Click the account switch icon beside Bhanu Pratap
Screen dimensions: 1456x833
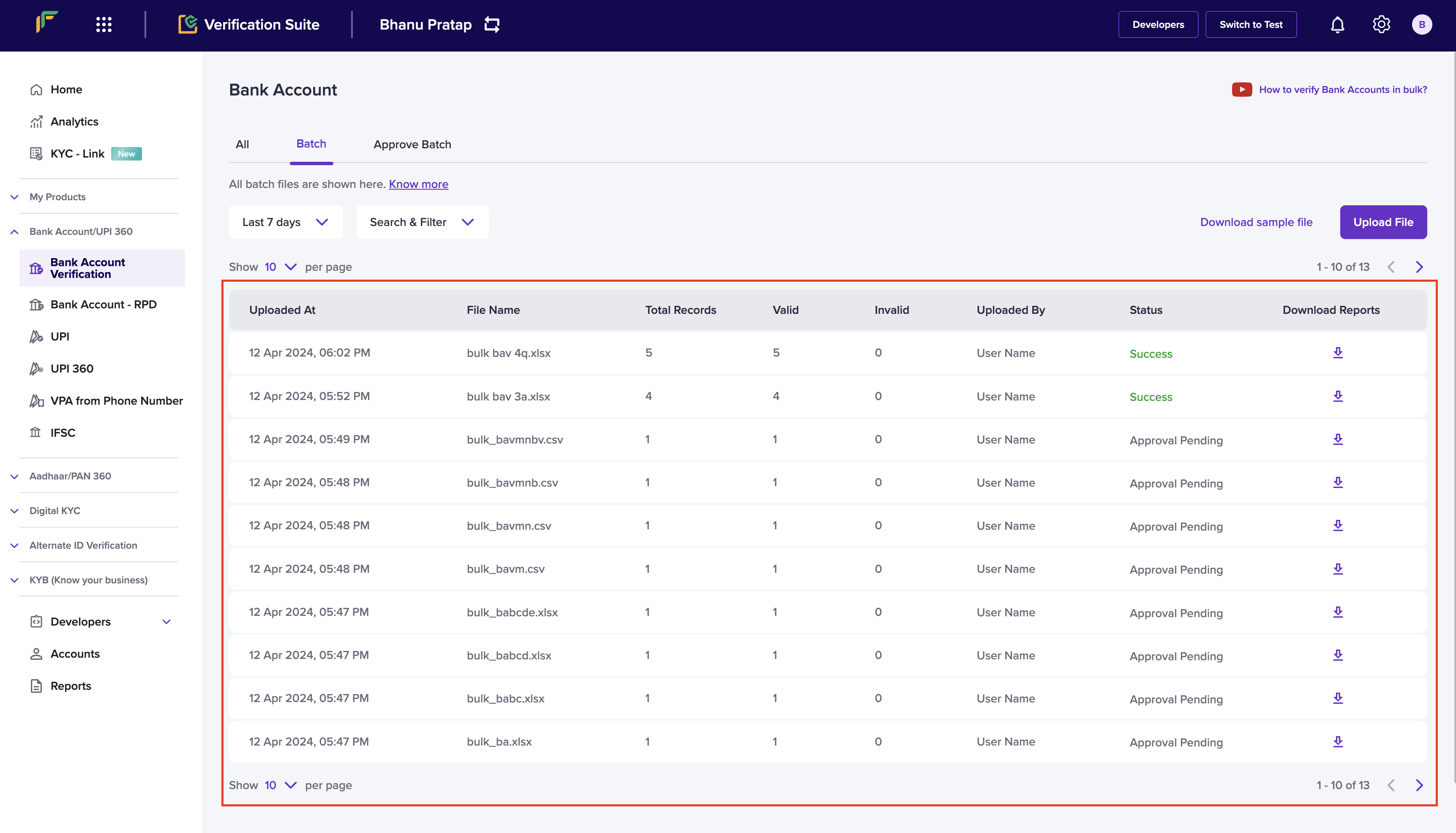[x=492, y=24]
